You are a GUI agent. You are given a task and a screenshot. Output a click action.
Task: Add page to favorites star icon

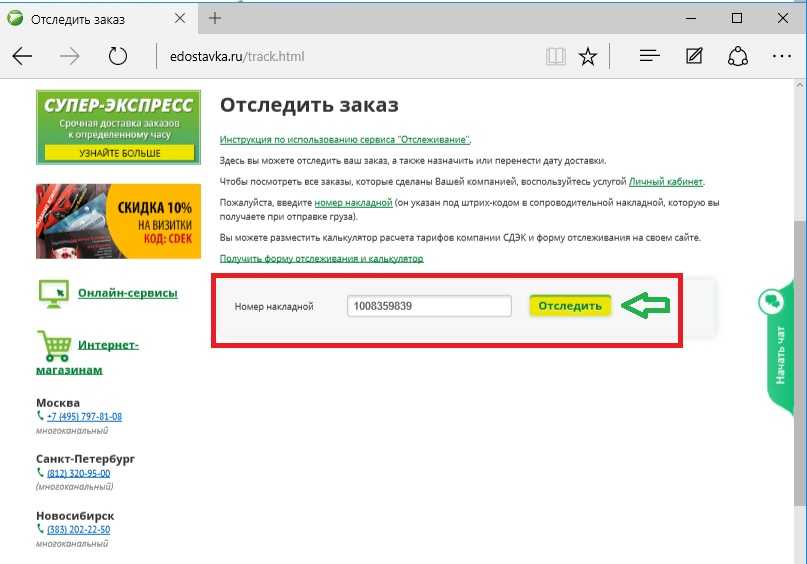tap(588, 57)
